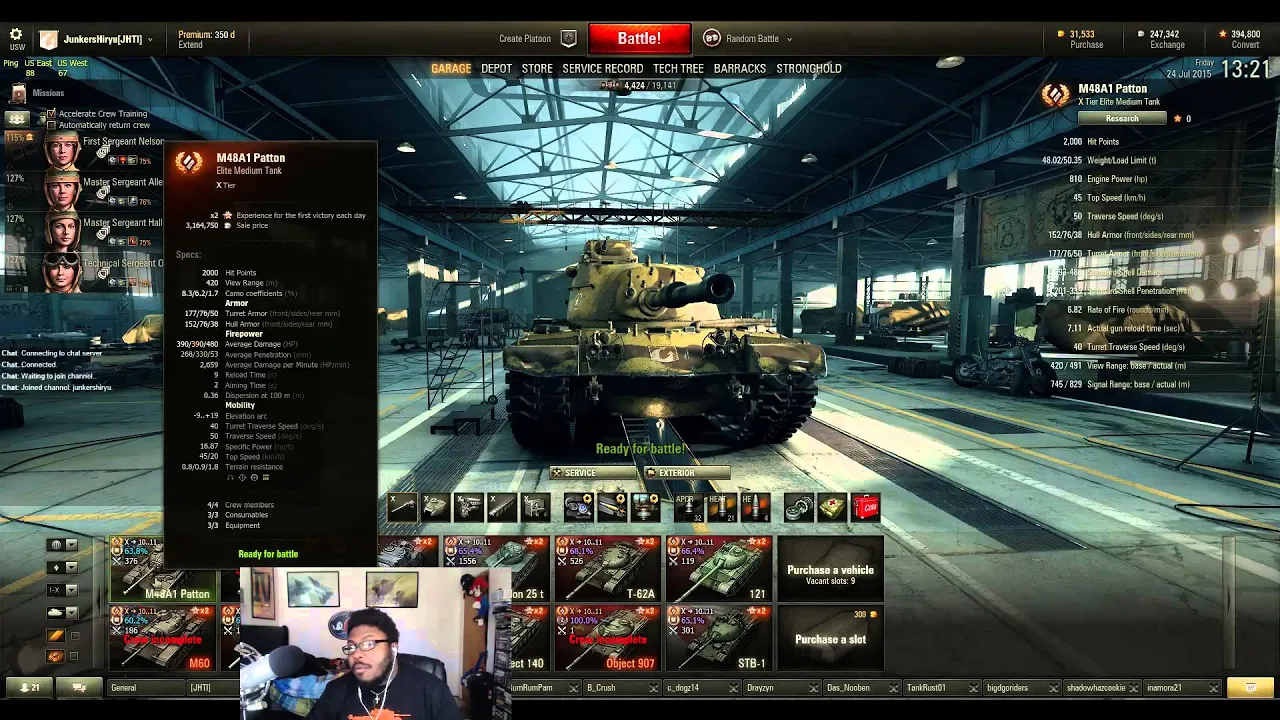The height and width of the screenshot is (720, 1280).
Task: Open the EXTERIOR button under the tank
Action: [x=687, y=473]
